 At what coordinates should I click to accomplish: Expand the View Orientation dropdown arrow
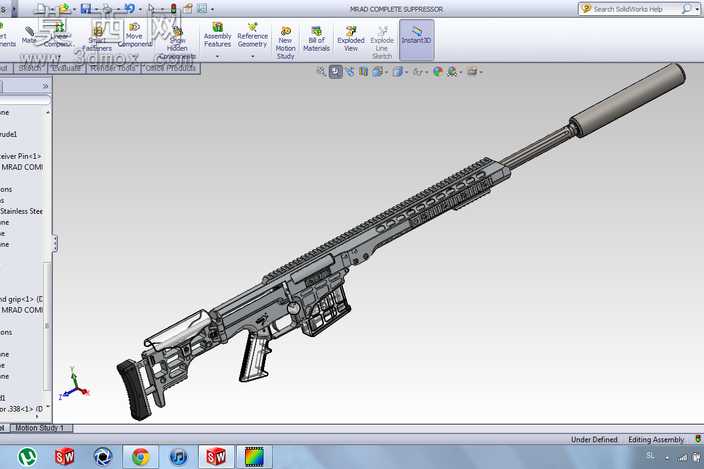386,72
